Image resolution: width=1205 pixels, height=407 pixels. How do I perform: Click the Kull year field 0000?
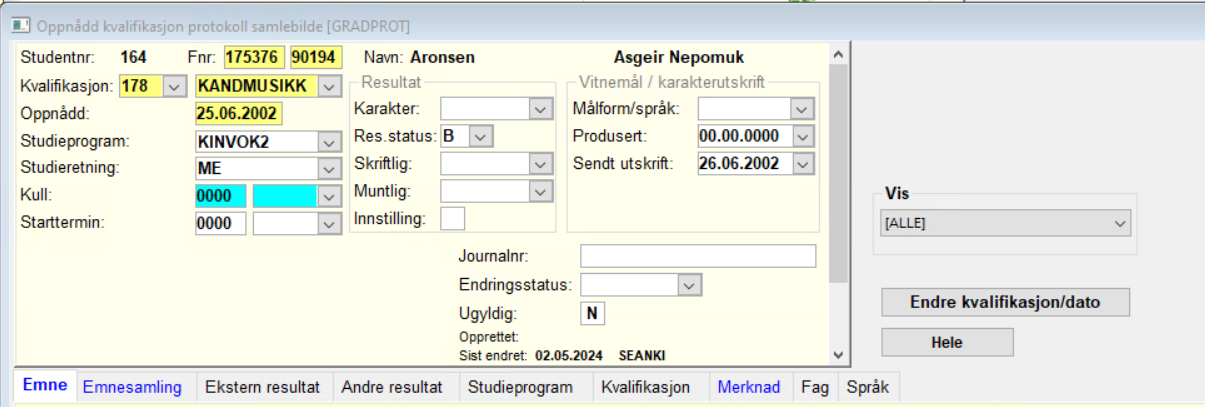[221, 196]
